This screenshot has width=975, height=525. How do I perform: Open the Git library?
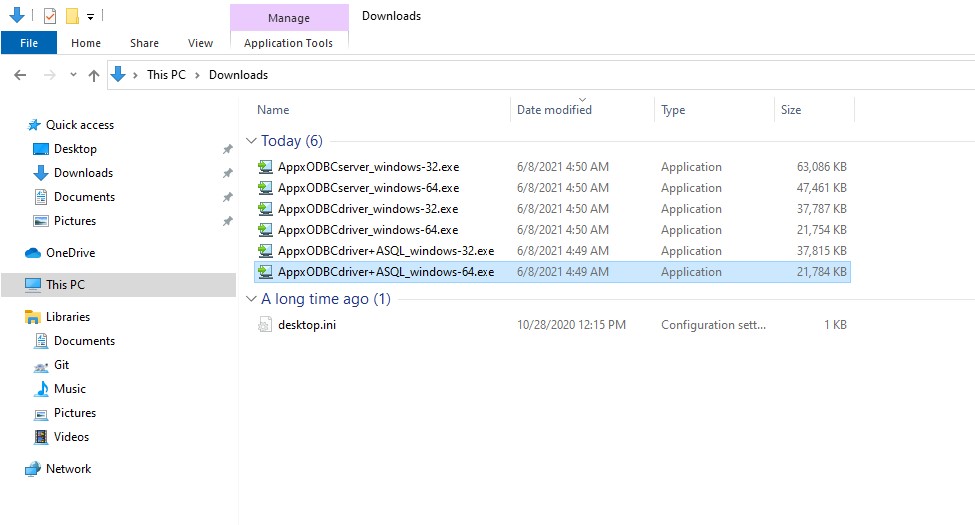click(x=62, y=365)
